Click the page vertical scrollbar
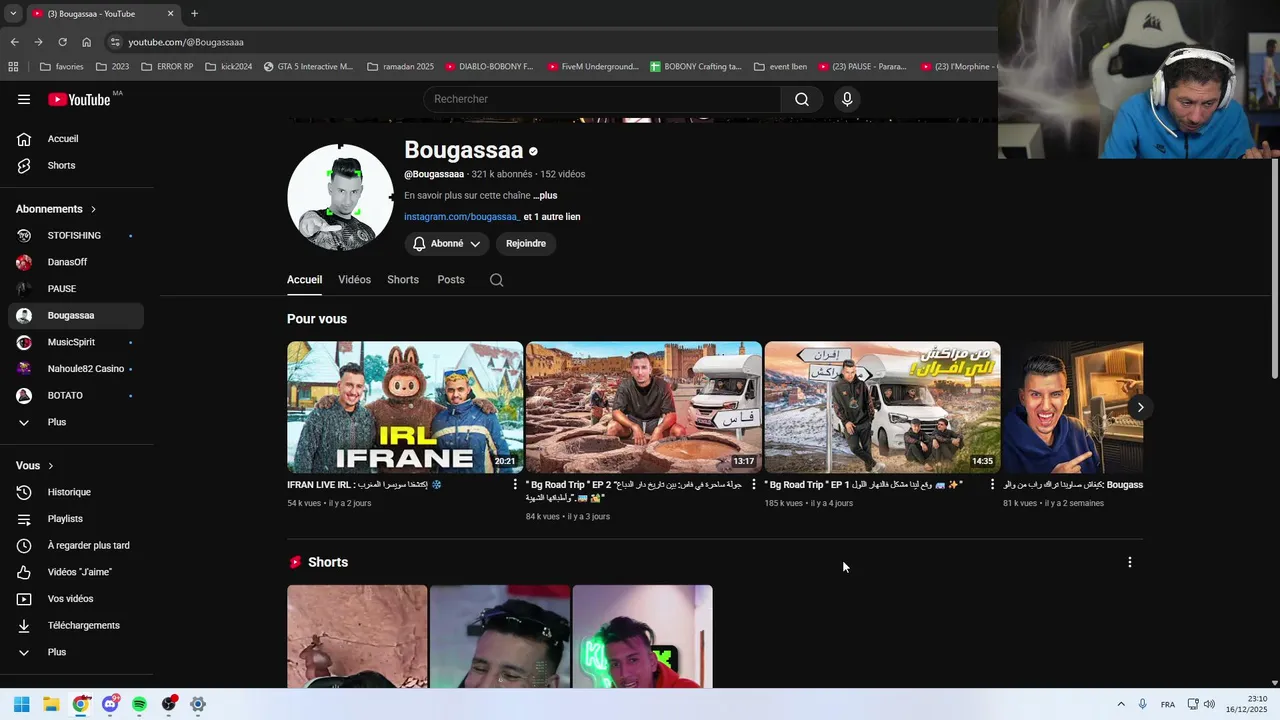This screenshot has width=1280, height=720. tap(1274, 270)
